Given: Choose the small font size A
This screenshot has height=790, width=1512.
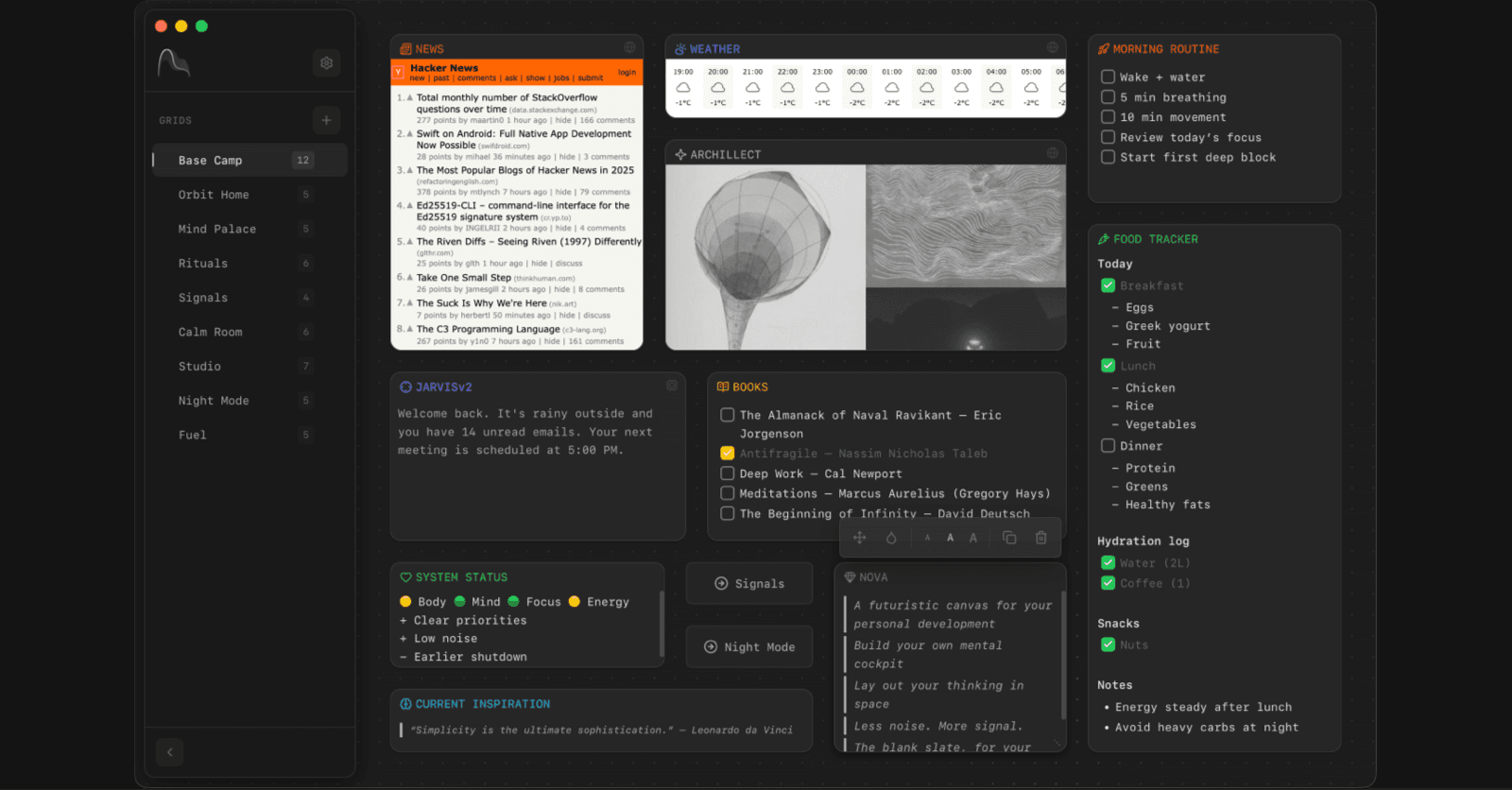Looking at the screenshot, I should tap(927, 538).
